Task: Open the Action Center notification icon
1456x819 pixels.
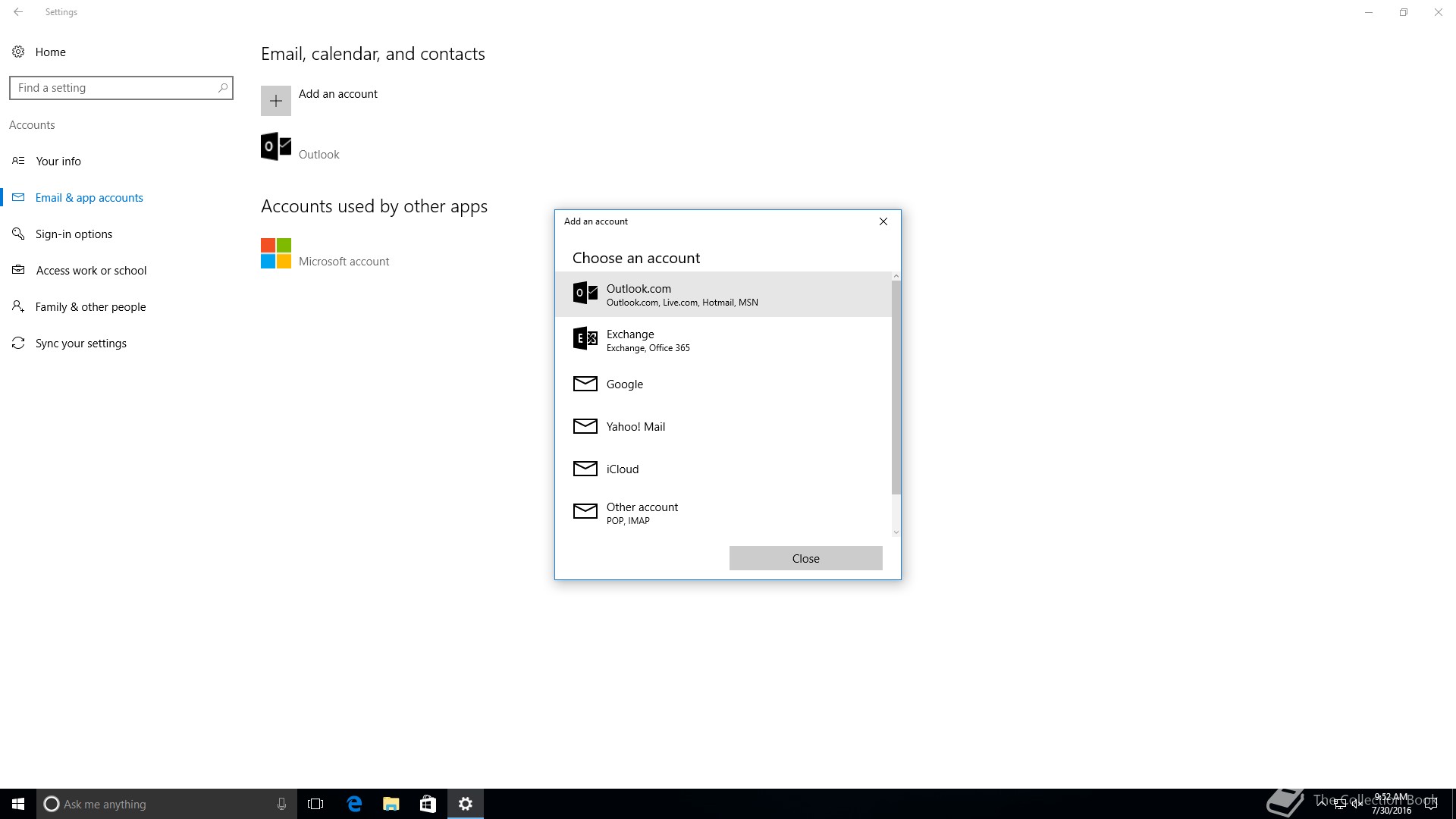Action: point(1431,804)
